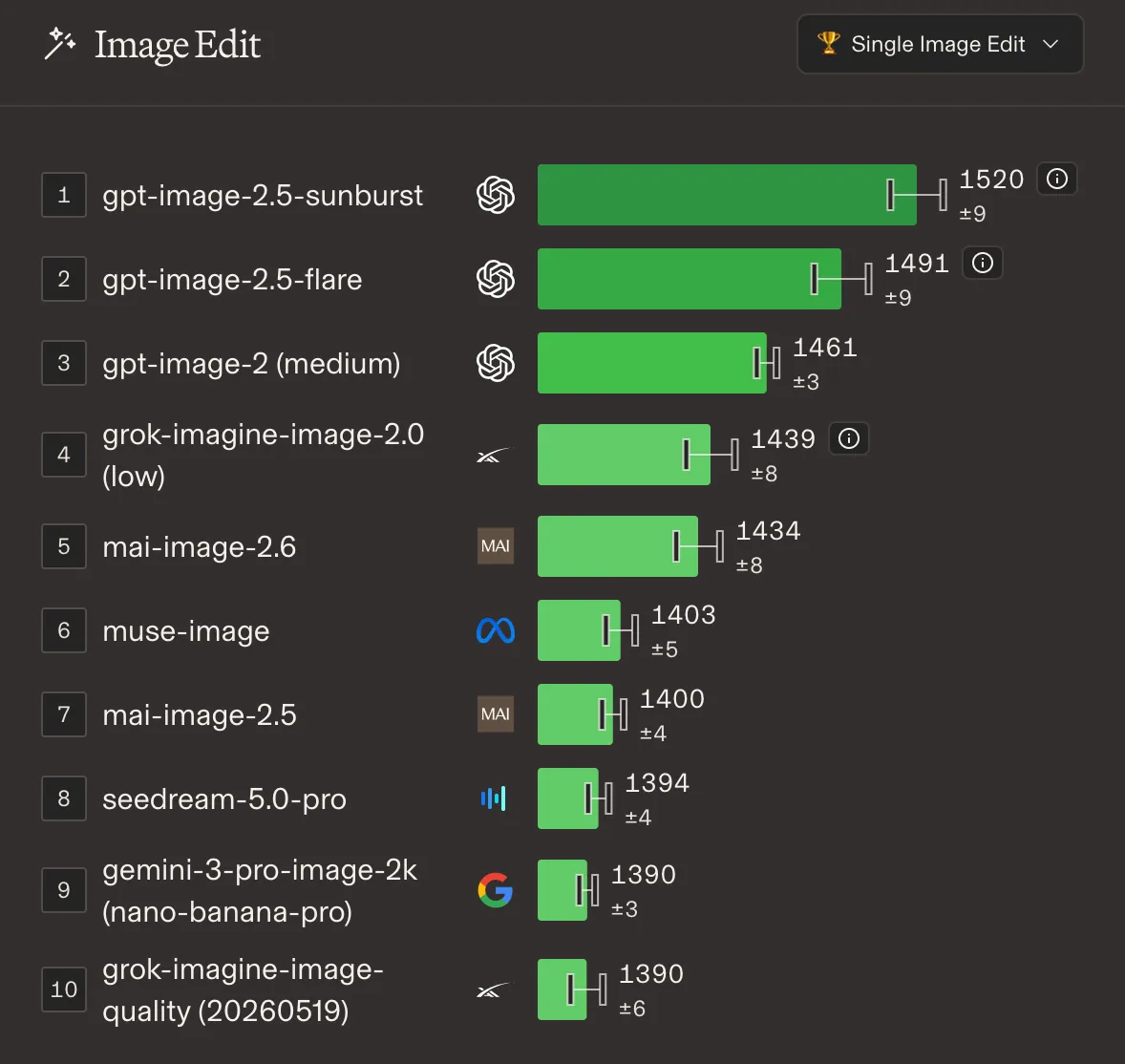Viewport: 1125px width, 1064px height.
Task: Click mai-image-2.5 model entry
Action: tap(199, 714)
